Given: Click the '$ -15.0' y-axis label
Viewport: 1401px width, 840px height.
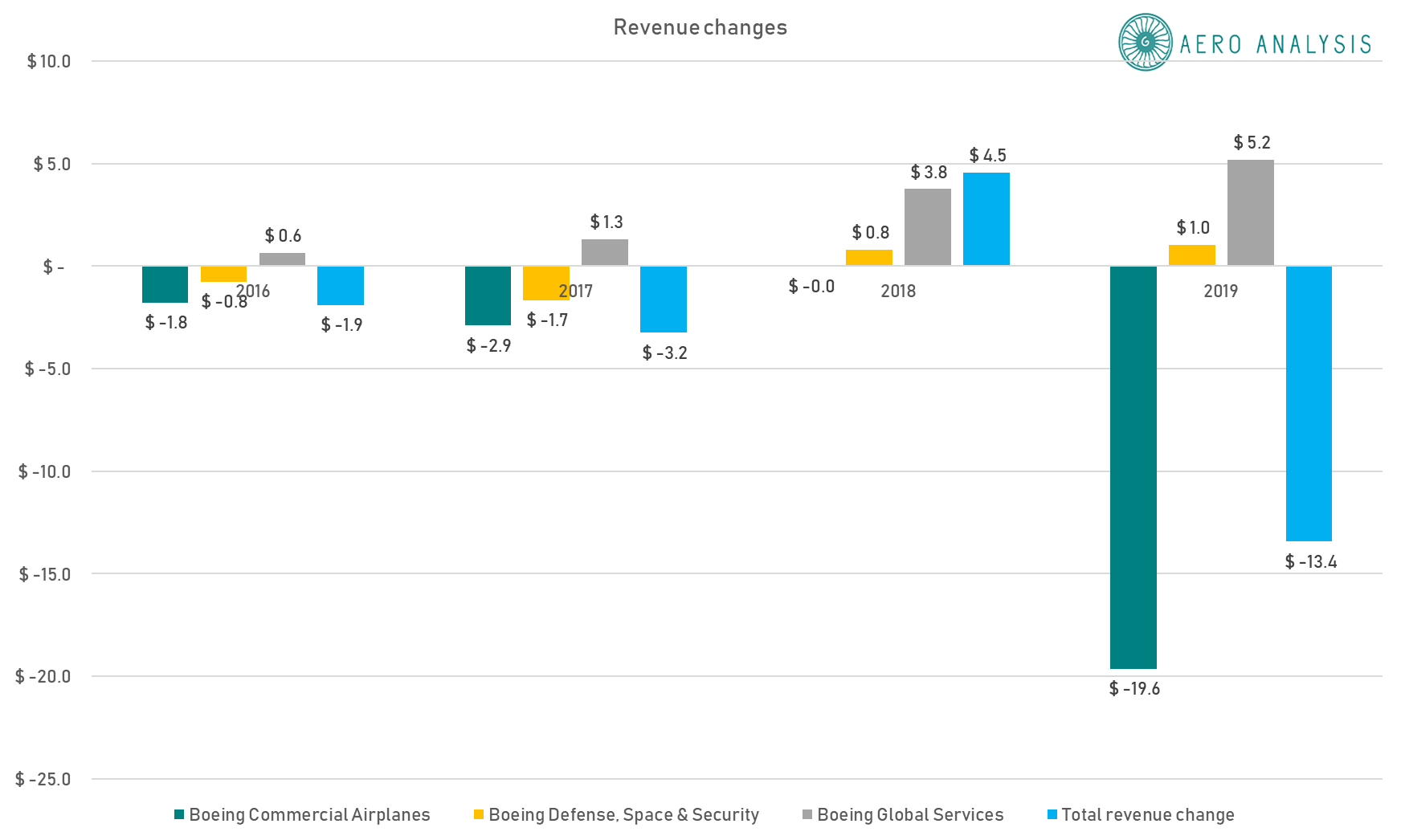Looking at the screenshot, I should (x=45, y=575).
